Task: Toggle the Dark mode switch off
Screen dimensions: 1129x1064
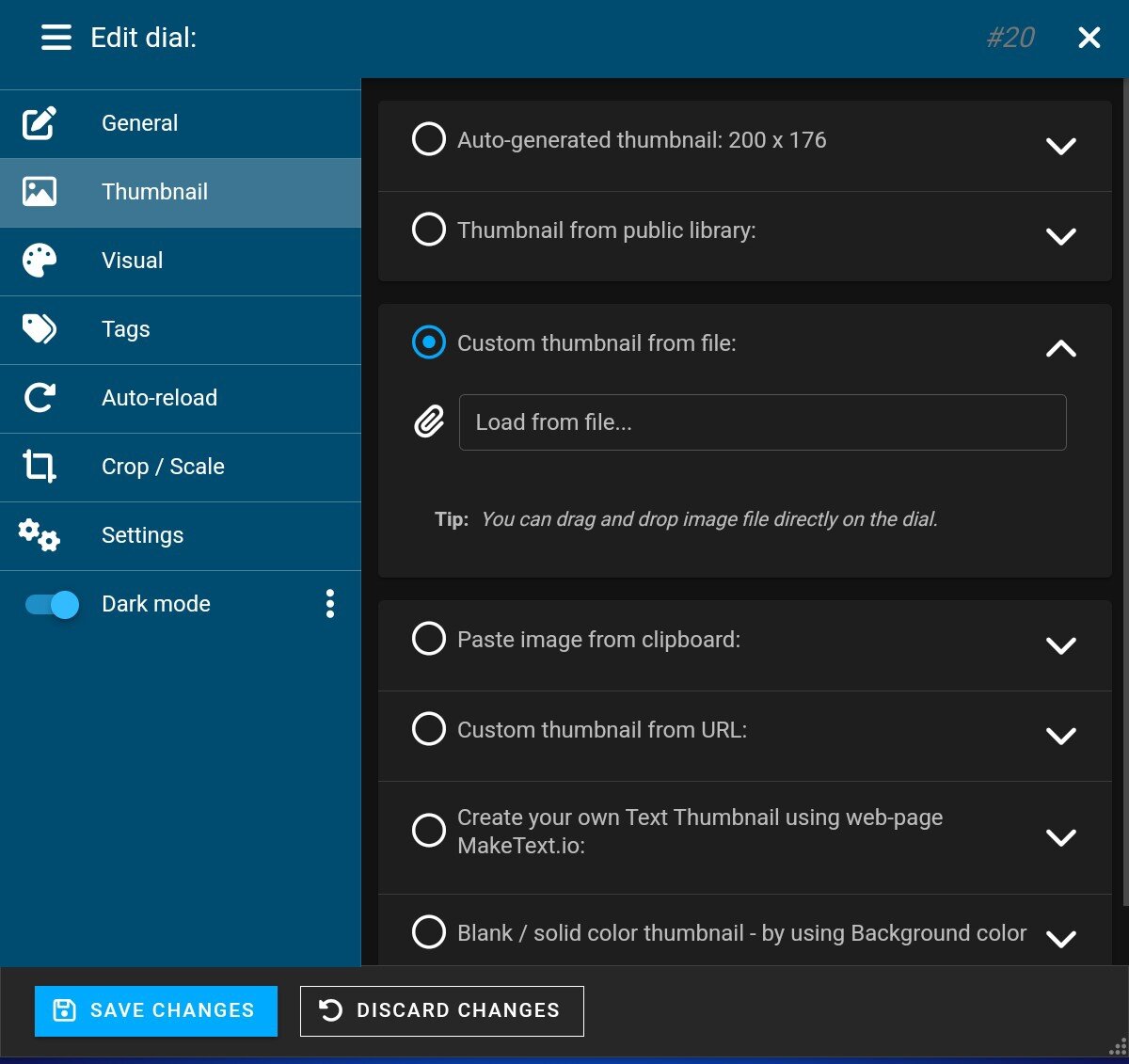Action: pyautogui.click(x=53, y=604)
